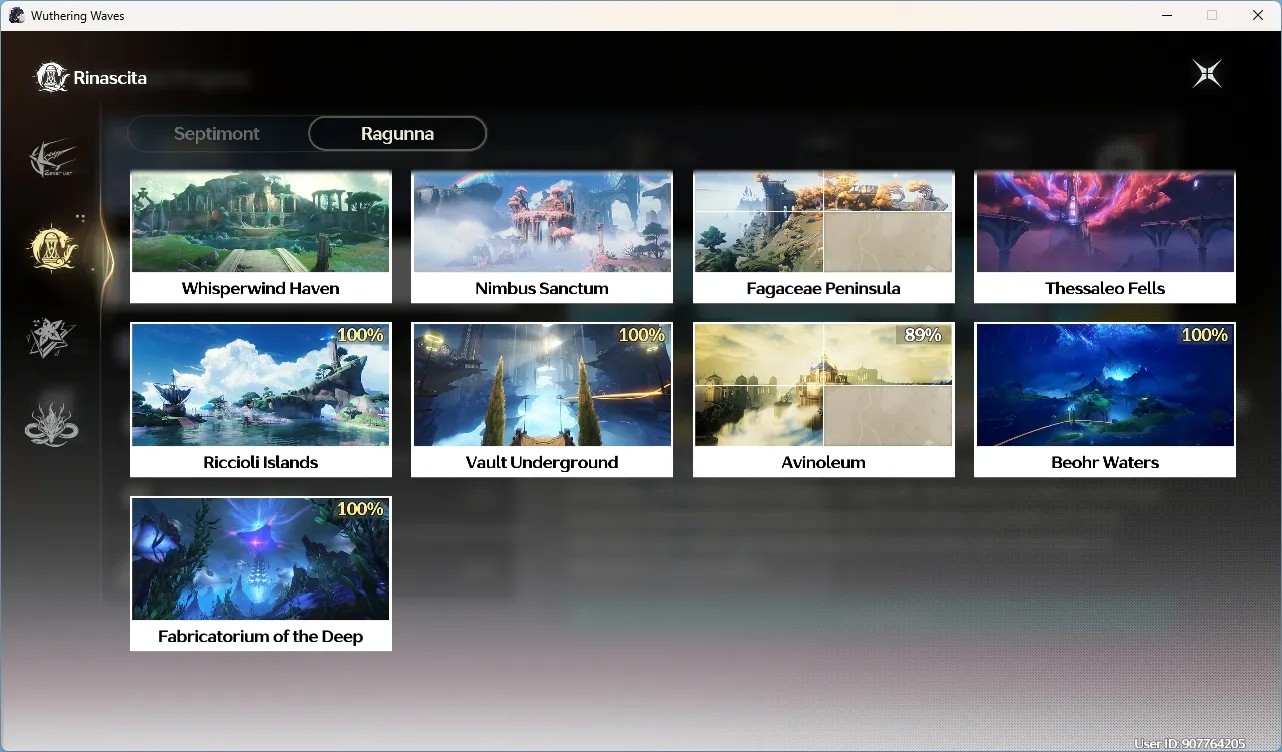1282x752 pixels.
Task: Open the Whisperwind Haven area card
Action: pos(261,237)
